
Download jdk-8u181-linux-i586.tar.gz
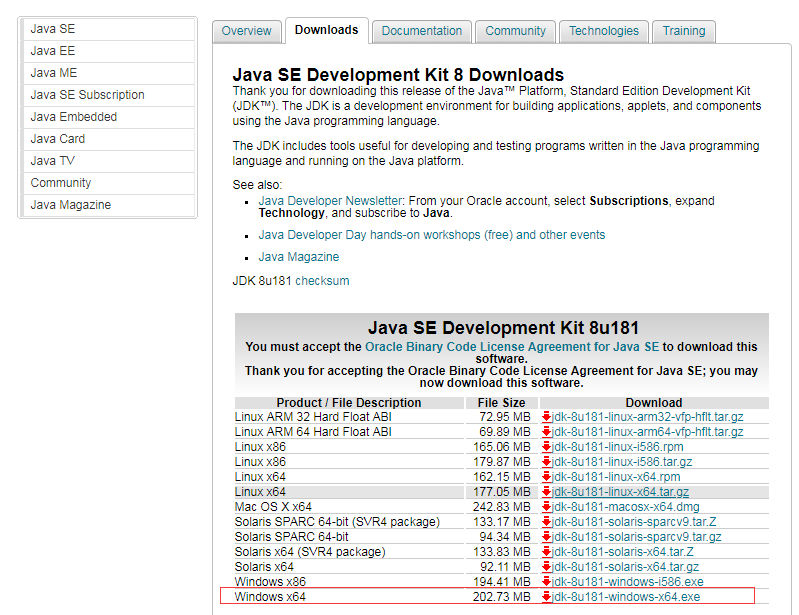[622, 462]
